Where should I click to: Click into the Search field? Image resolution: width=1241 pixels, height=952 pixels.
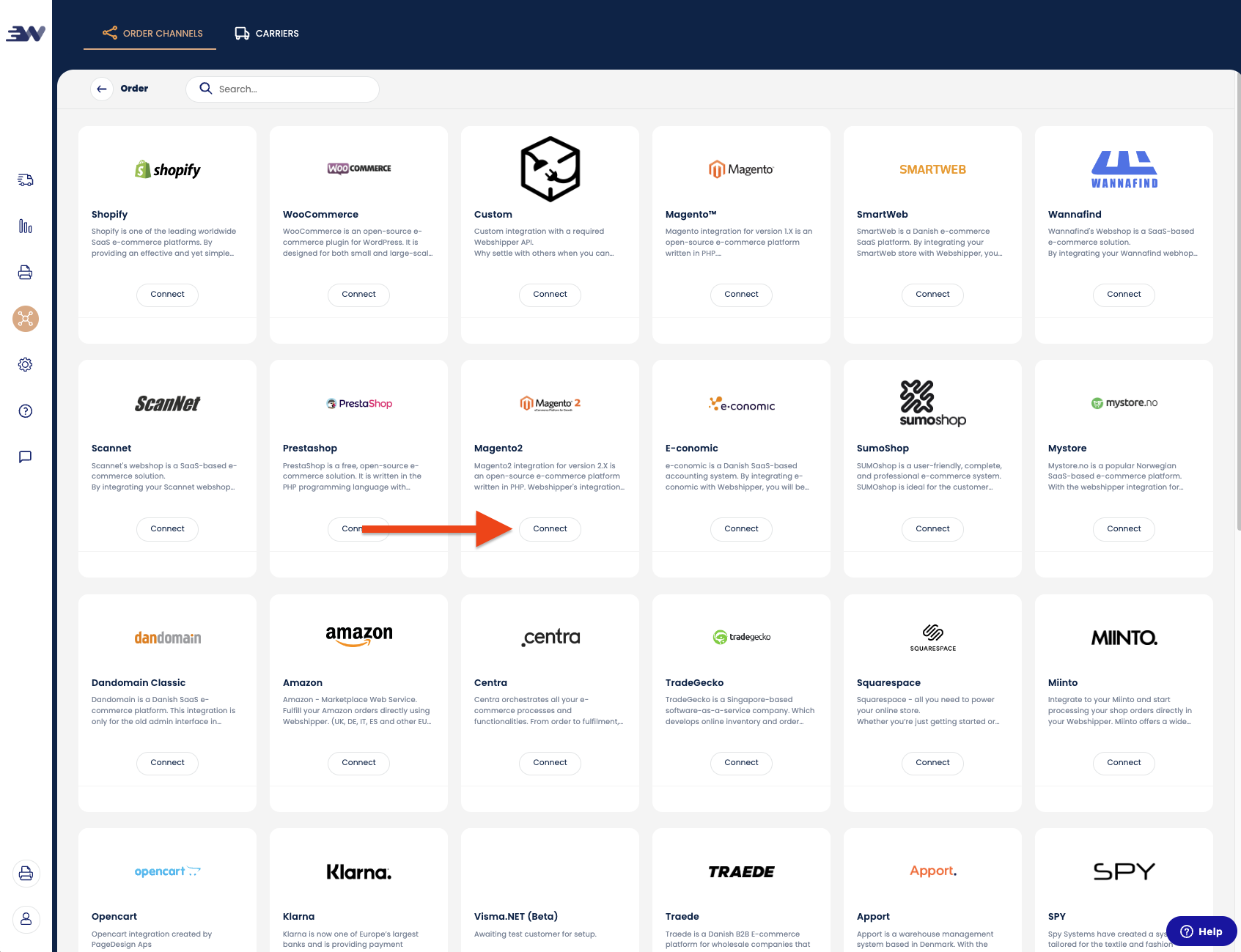pos(282,89)
